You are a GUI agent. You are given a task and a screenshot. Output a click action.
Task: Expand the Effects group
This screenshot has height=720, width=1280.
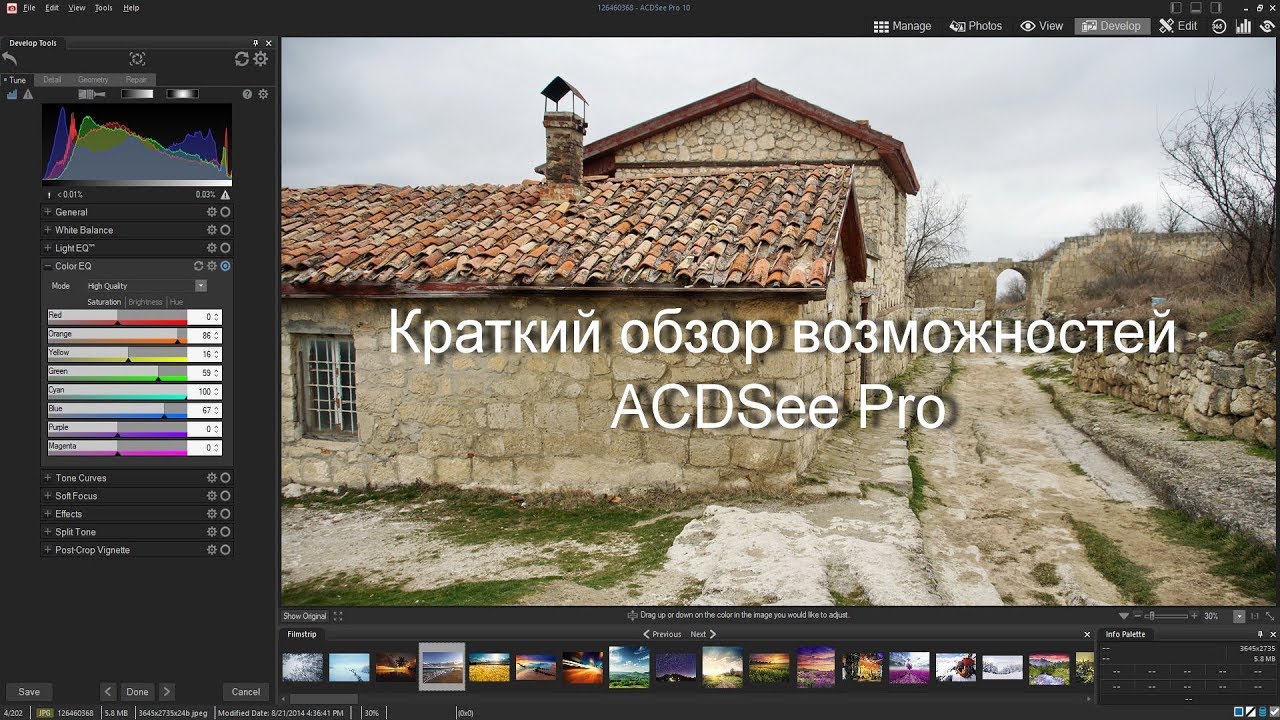coord(47,514)
